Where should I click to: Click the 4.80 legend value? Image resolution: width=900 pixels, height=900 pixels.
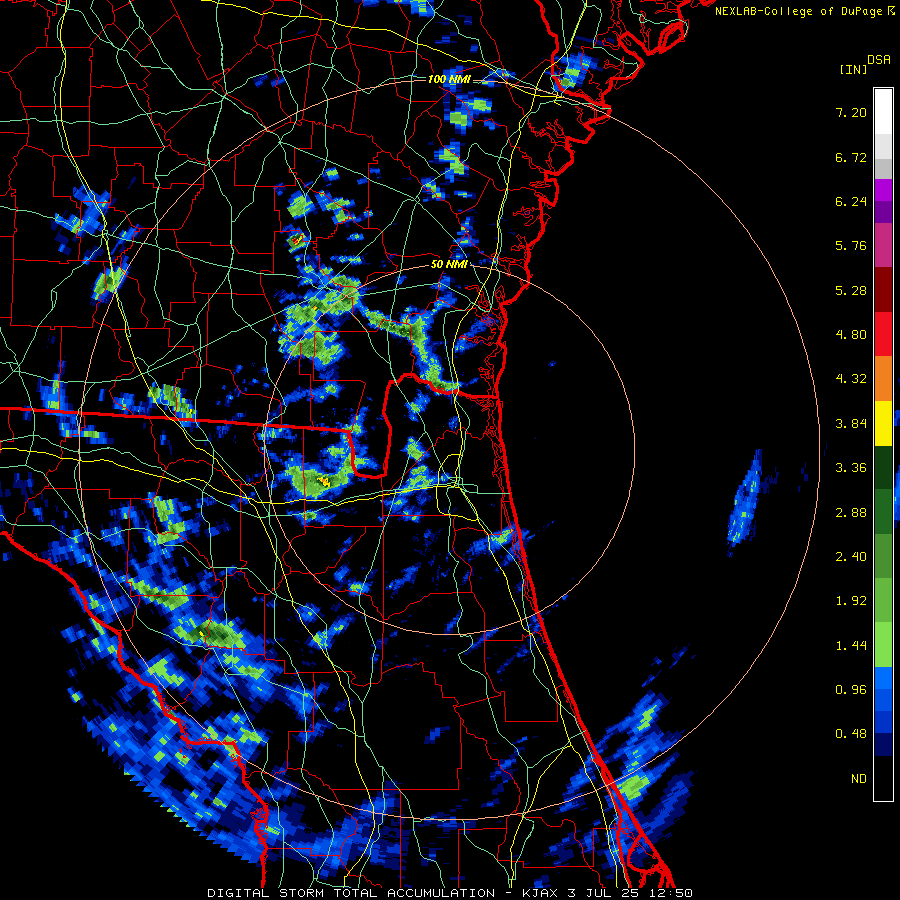[851, 335]
